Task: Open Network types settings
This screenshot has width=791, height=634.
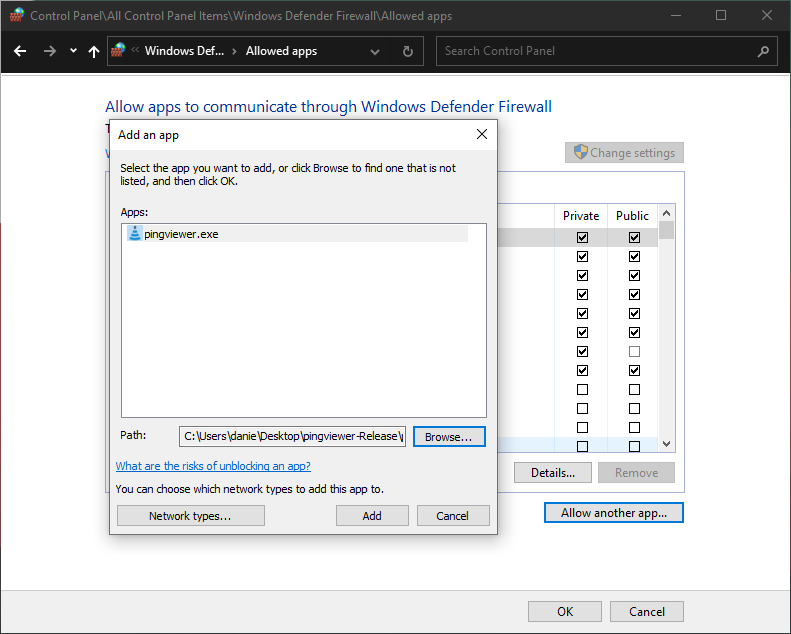Action: tap(190, 516)
